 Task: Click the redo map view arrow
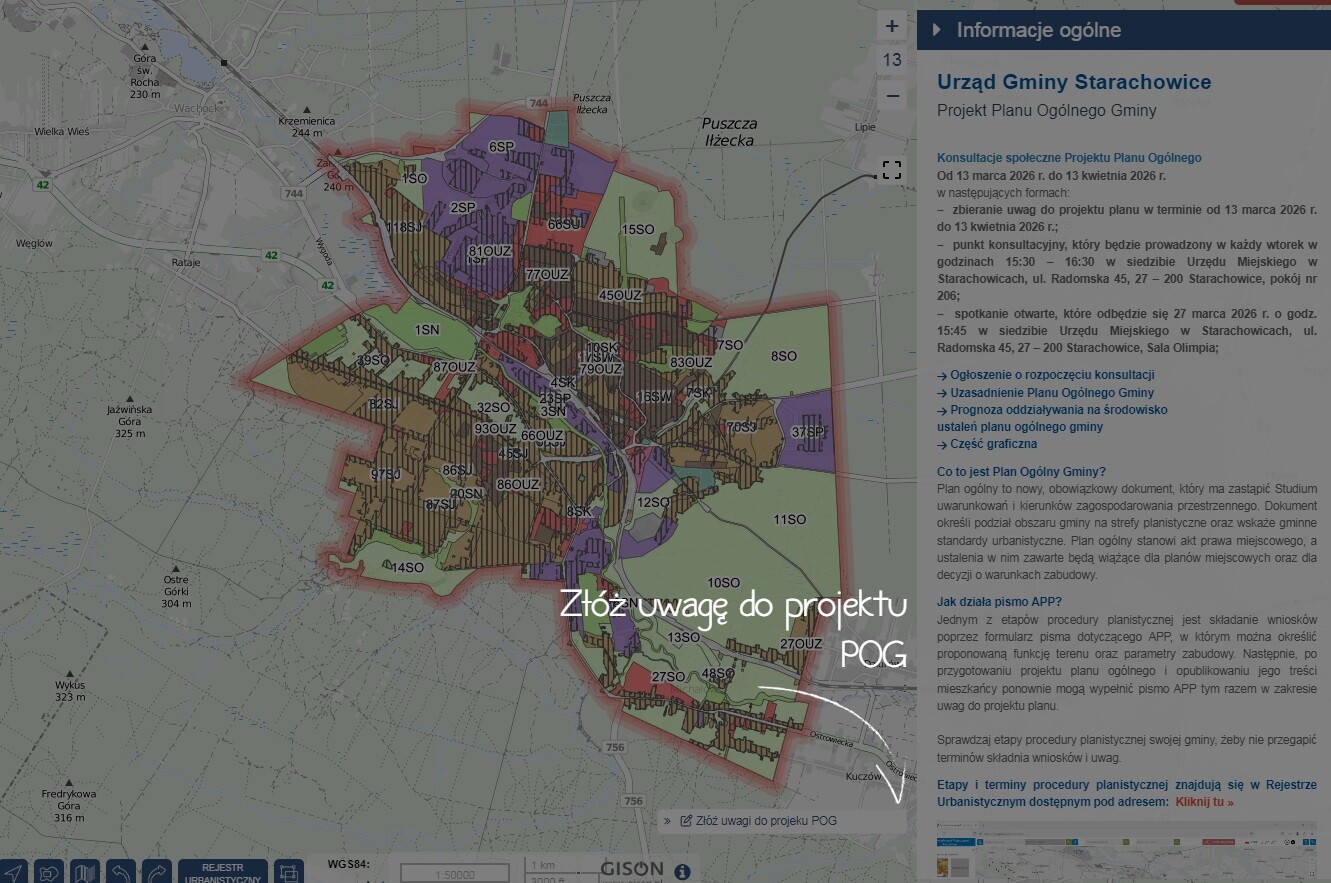(157, 872)
